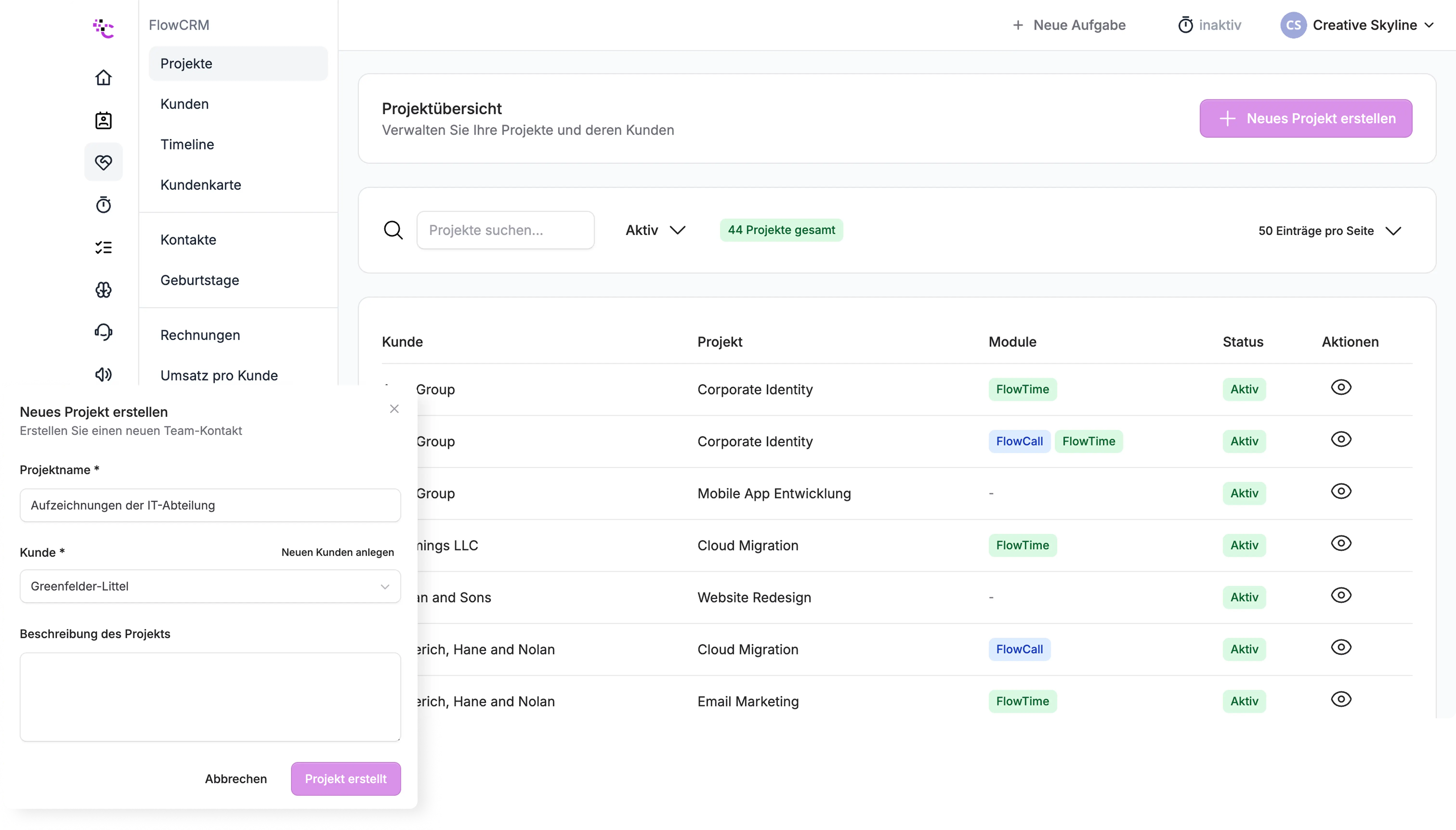The height and width of the screenshot is (830, 1456).
Task: Select the home icon in the sidebar
Action: [x=103, y=77]
